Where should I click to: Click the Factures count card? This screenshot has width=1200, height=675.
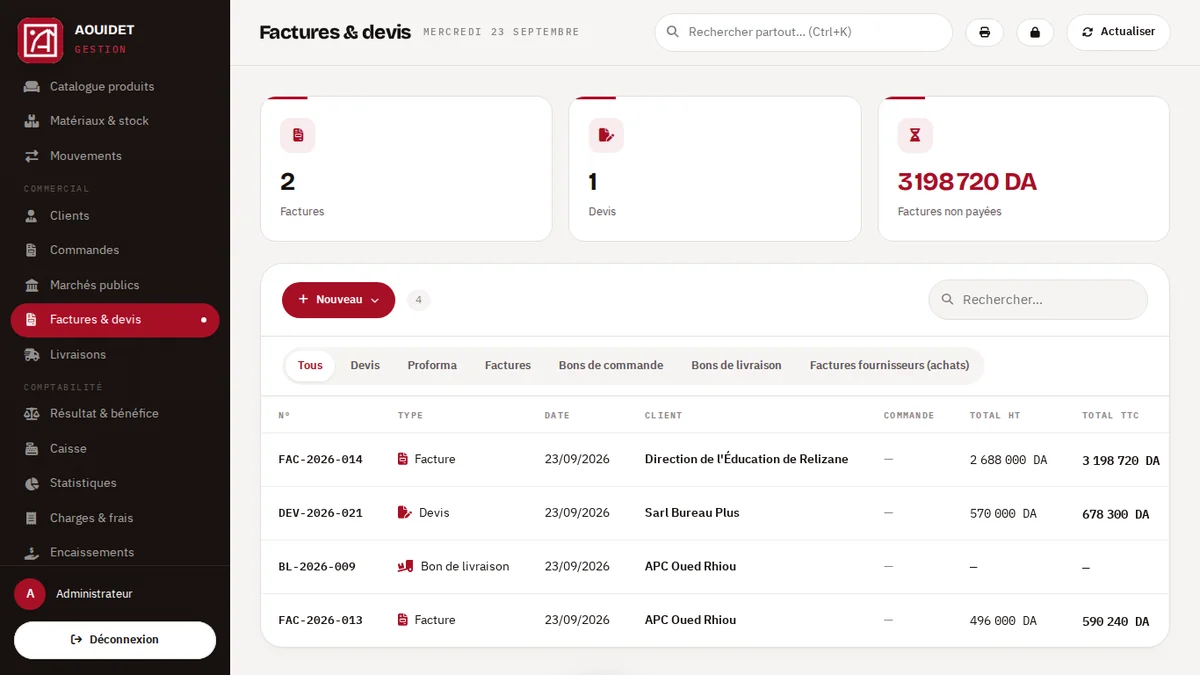[x=406, y=169]
